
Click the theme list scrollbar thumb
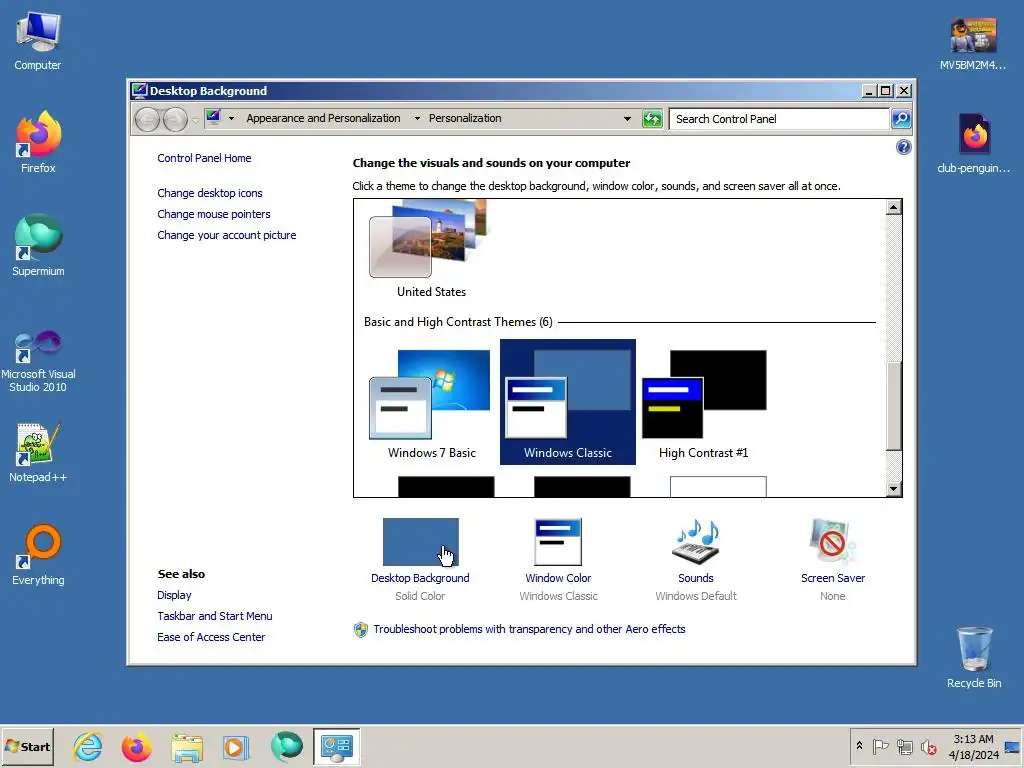893,405
